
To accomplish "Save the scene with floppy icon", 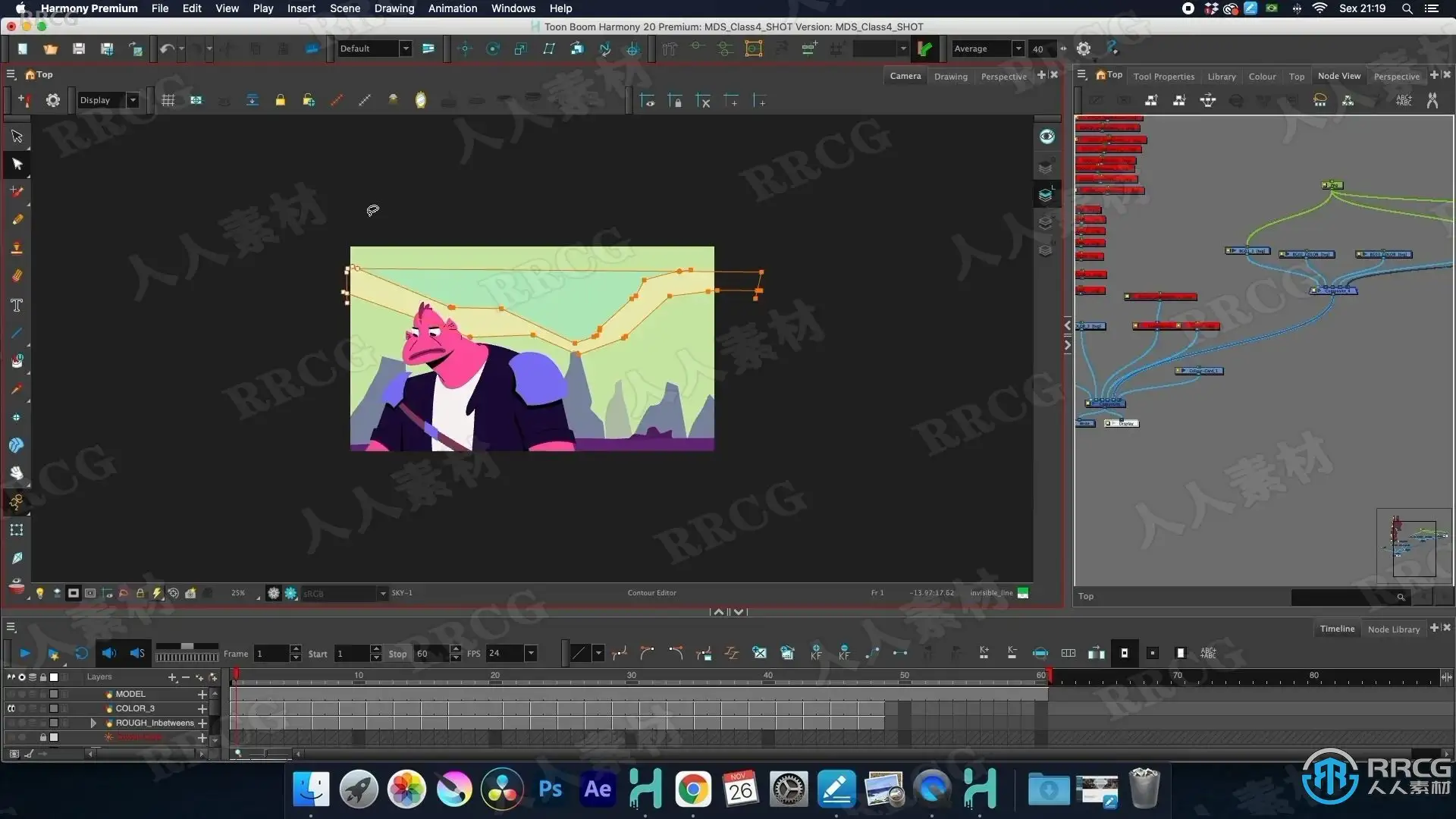I will (79, 49).
